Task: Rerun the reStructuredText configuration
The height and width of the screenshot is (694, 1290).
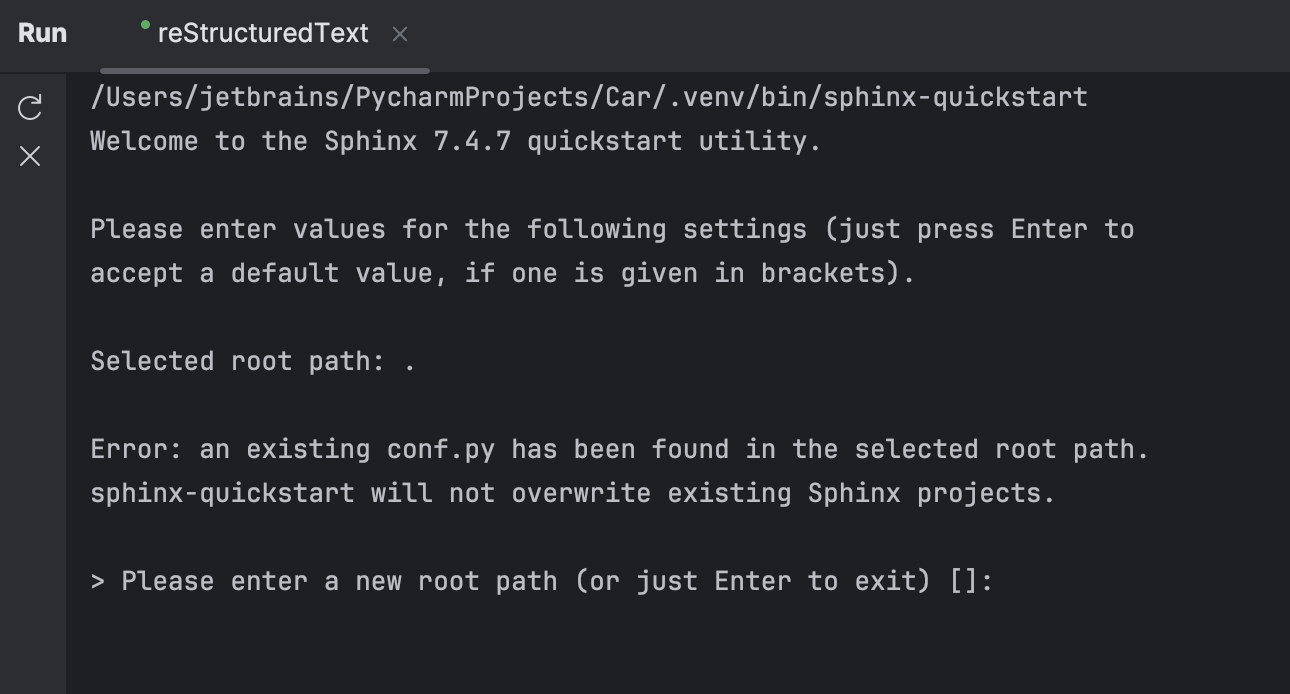Action: tap(30, 108)
